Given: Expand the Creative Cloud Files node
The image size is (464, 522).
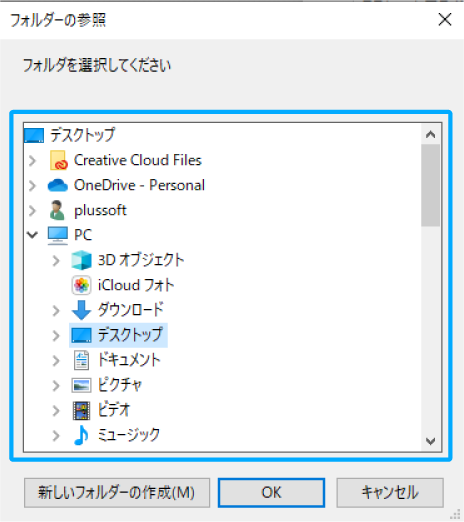Looking at the screenshot, I should [32, 161].
